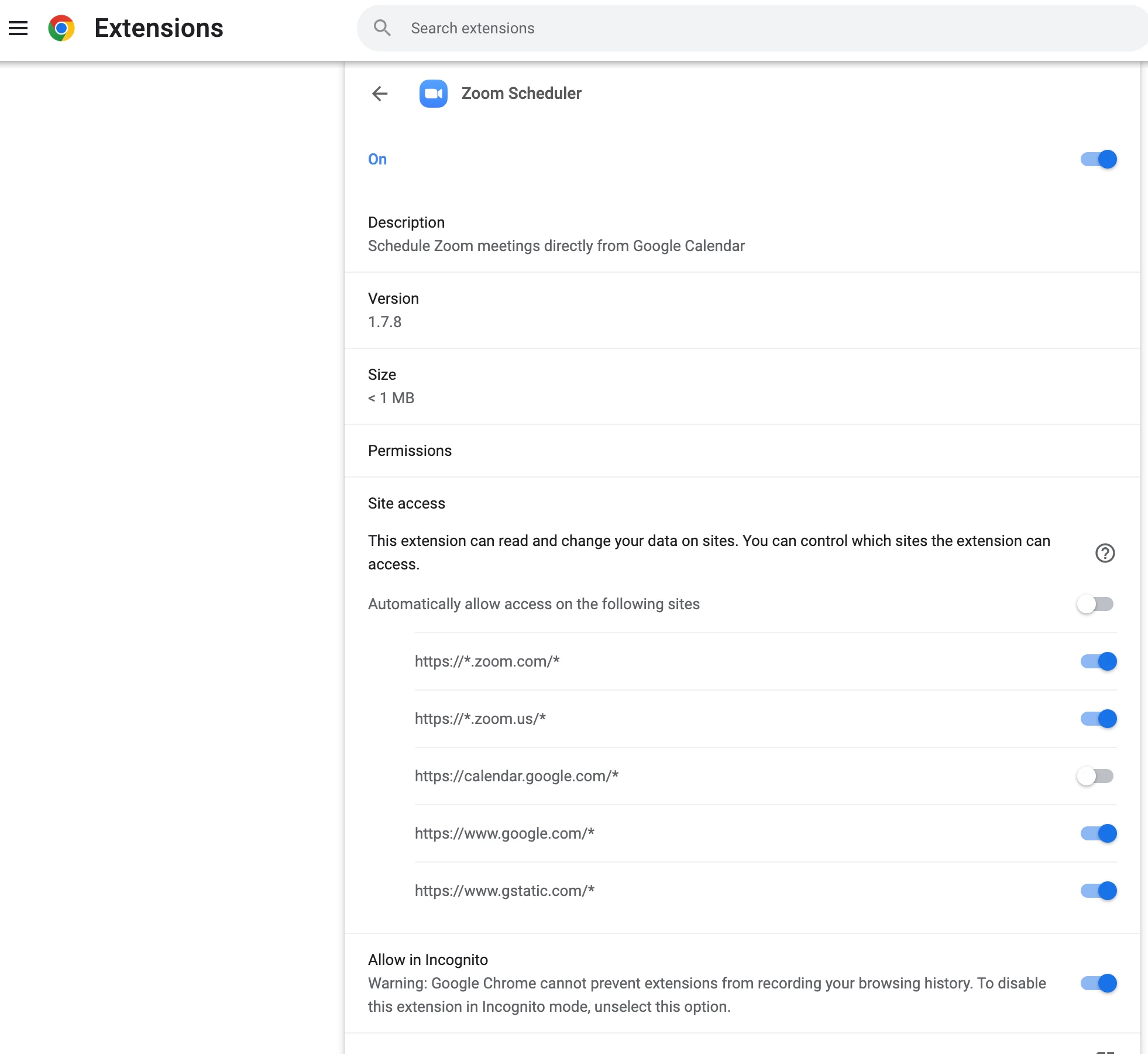
Task: Disable access for www.google.com
Action: 1098,833
